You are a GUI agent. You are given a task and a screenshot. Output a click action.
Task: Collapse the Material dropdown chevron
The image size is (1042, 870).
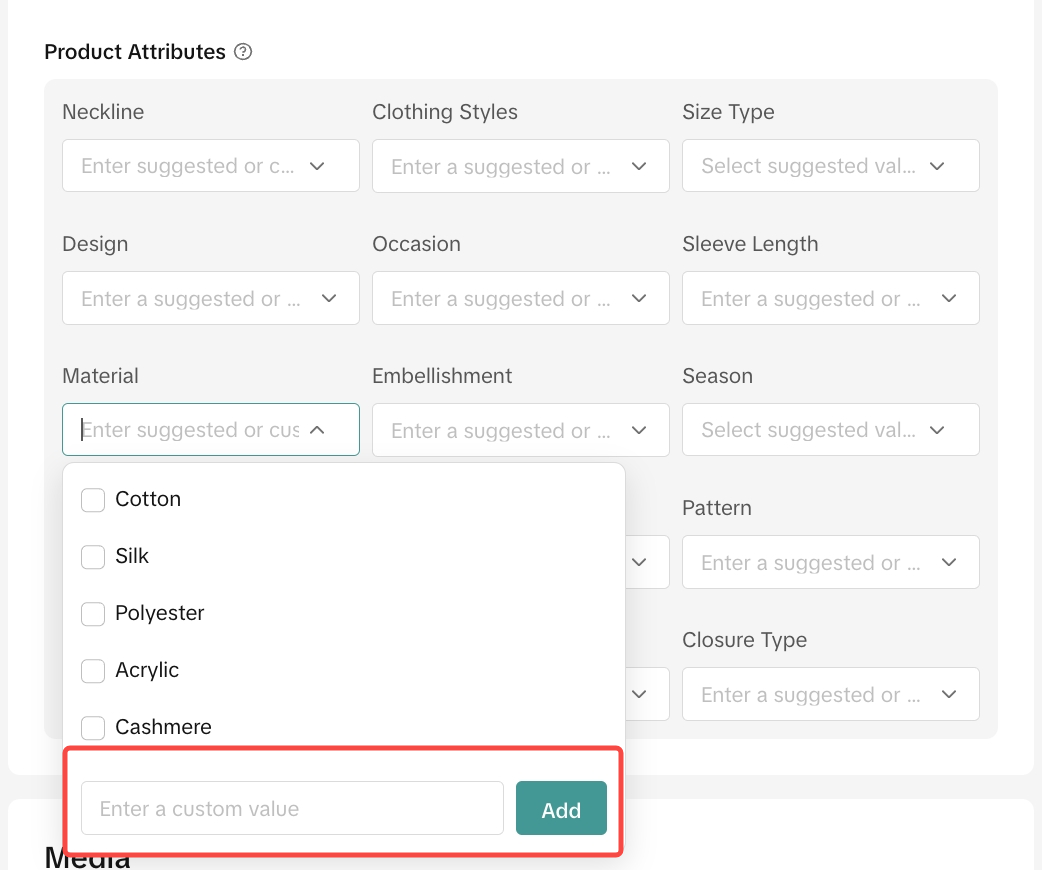point(317,430)
